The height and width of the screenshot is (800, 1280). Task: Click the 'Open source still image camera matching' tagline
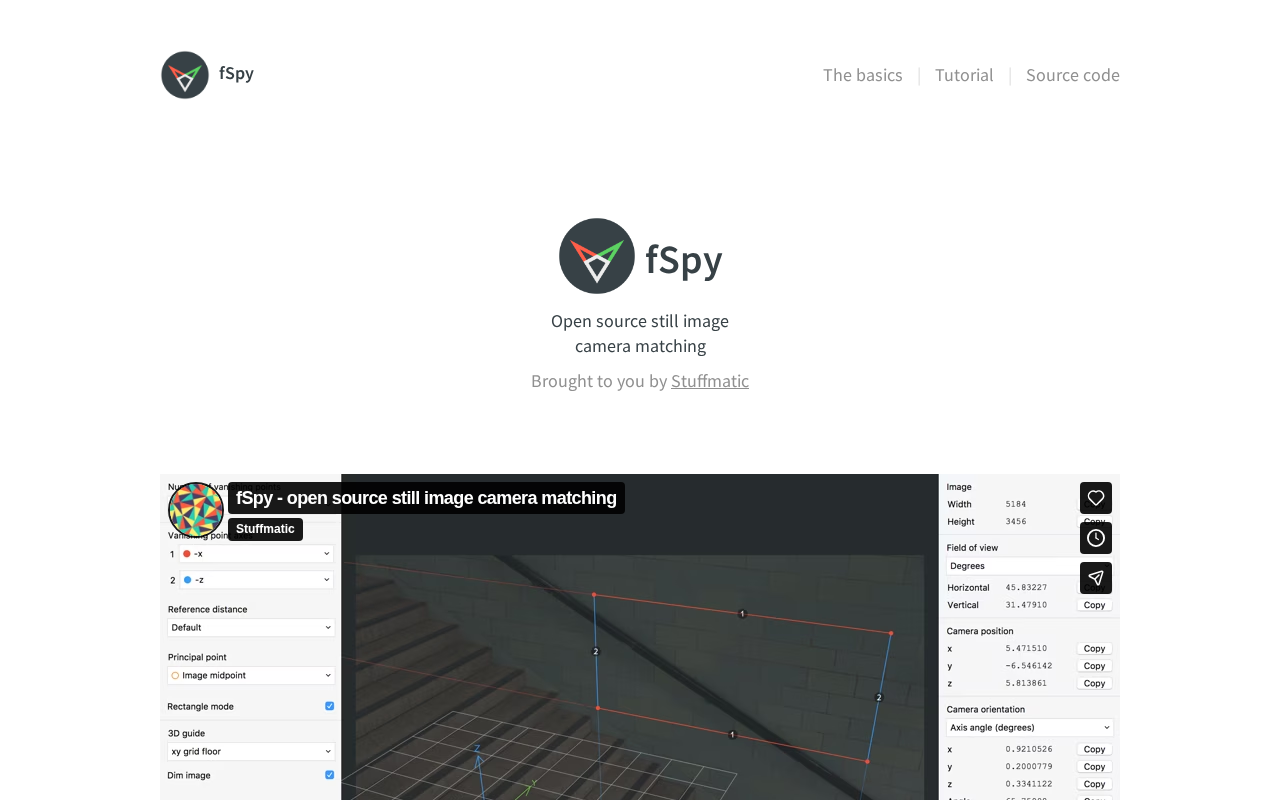(x=640, y=334)
